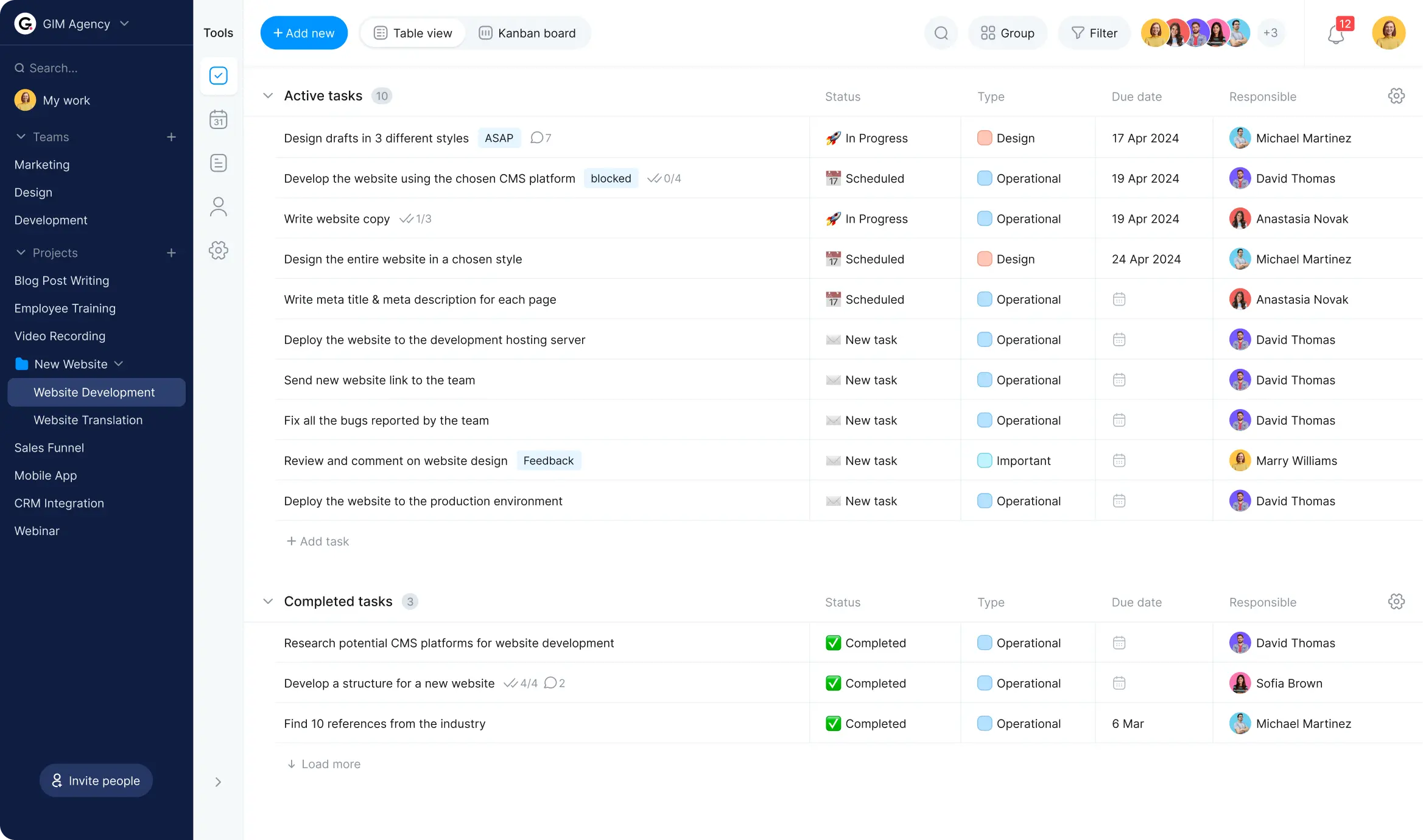The height and width of the screenshot is (840, 1423).
Task: Open My work in sidebar
Action: click(52, 100)
